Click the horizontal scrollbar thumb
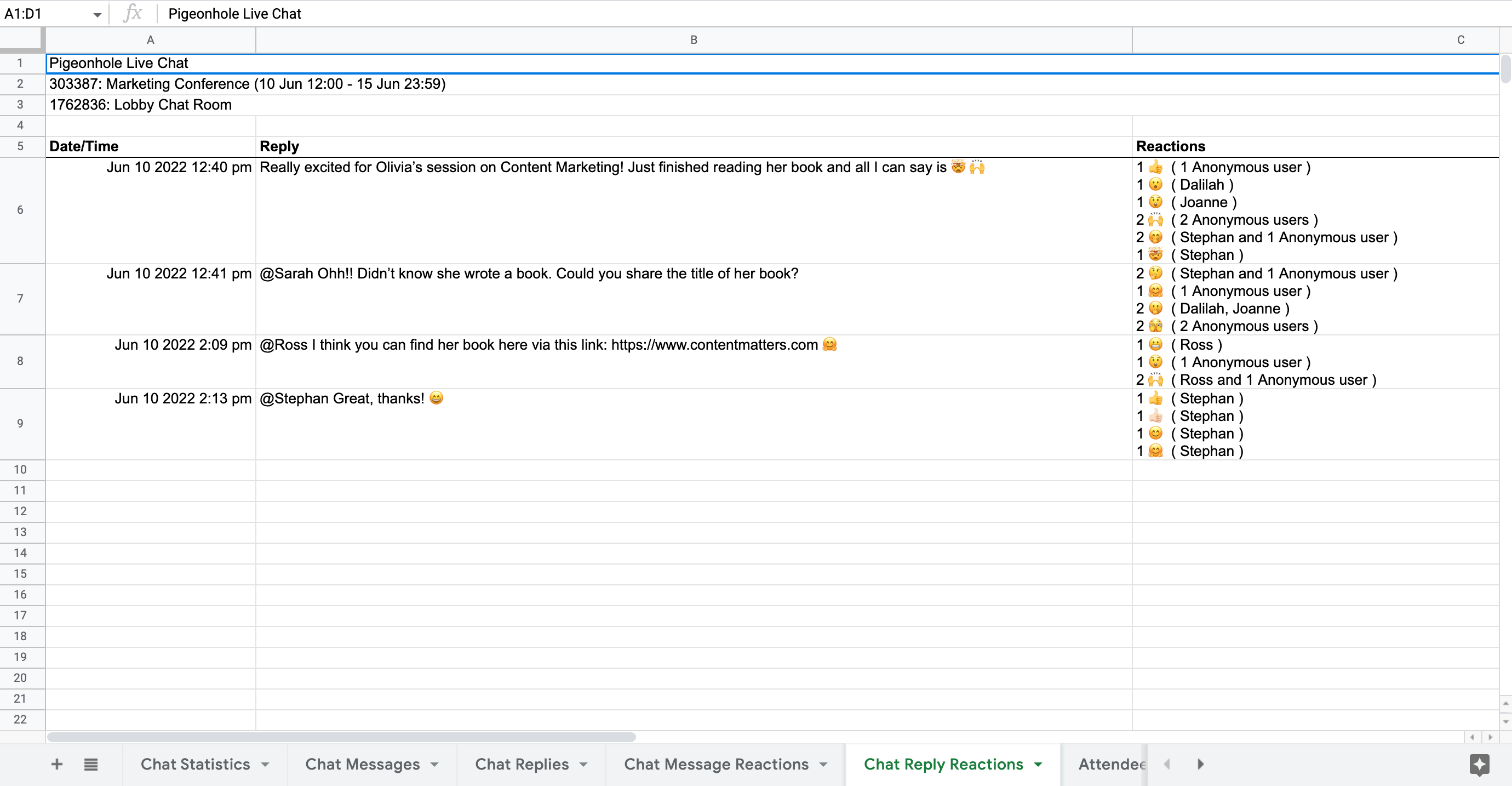 click(341, 737)
